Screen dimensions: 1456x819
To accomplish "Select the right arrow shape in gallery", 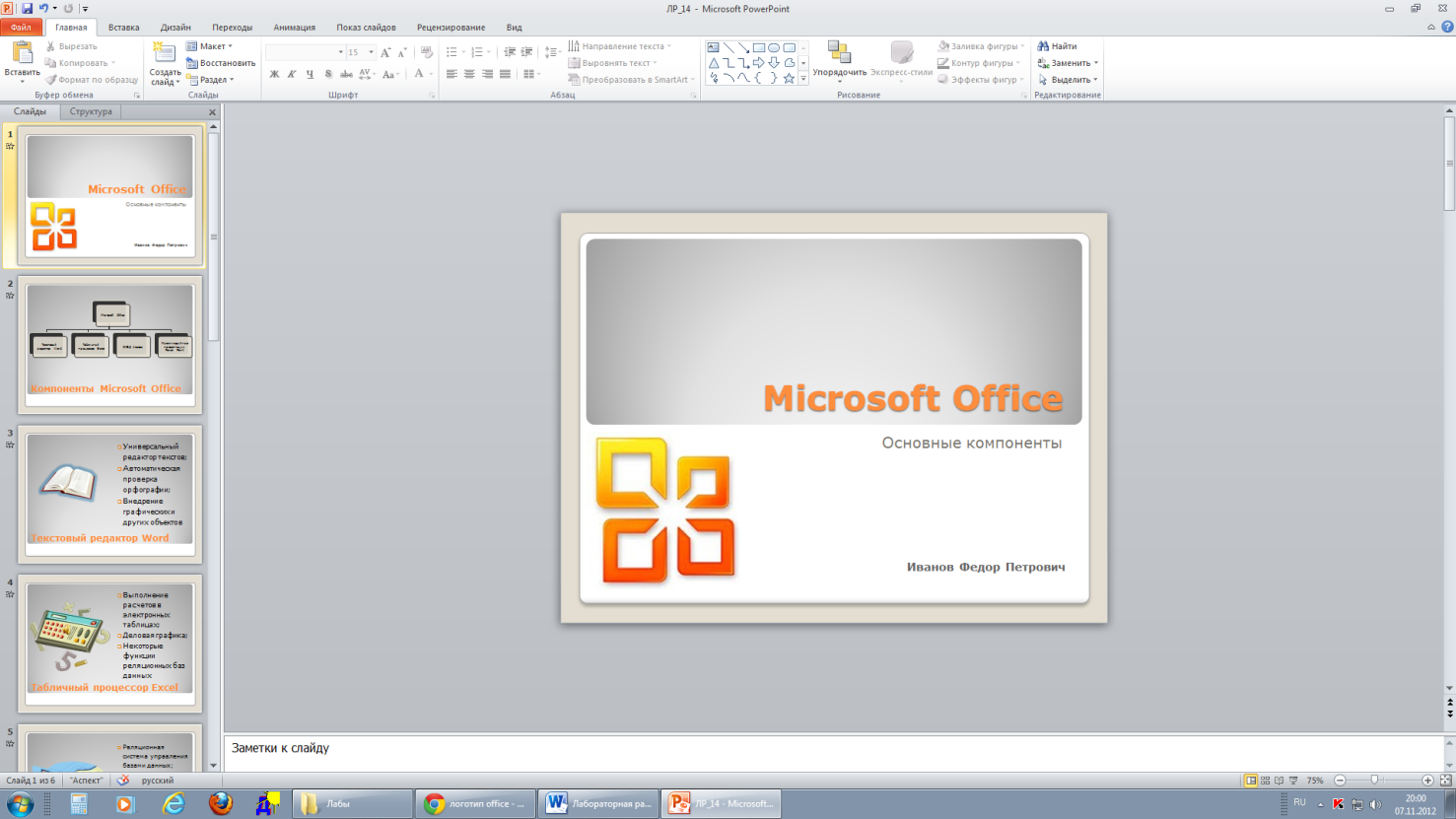I will [758, 62].
